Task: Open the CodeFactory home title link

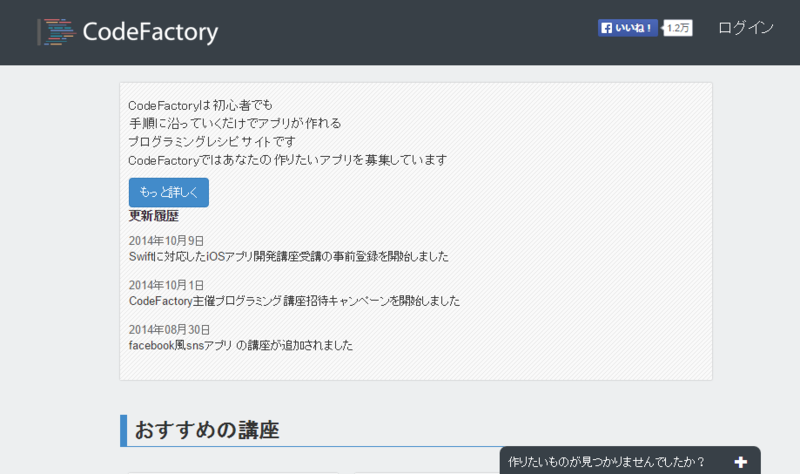Action: [x=150, y=32]
